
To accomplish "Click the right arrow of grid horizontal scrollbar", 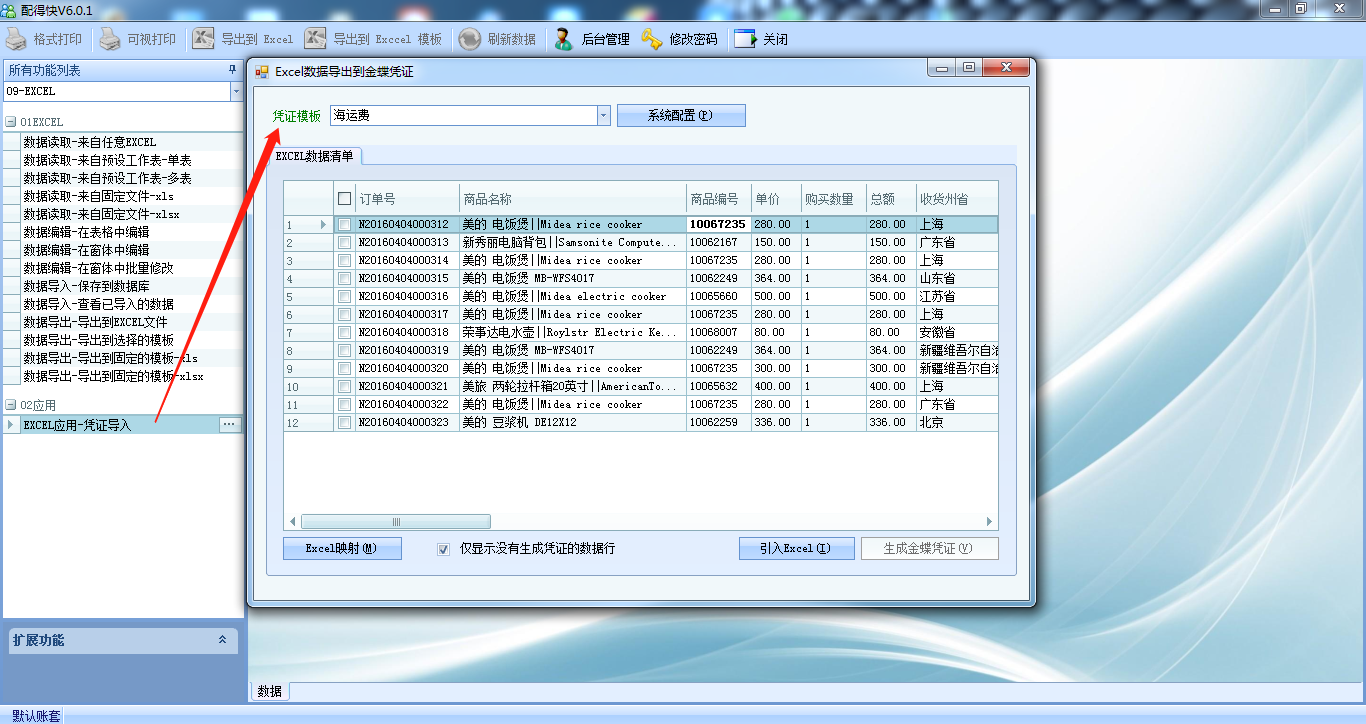I will [990, 522].
